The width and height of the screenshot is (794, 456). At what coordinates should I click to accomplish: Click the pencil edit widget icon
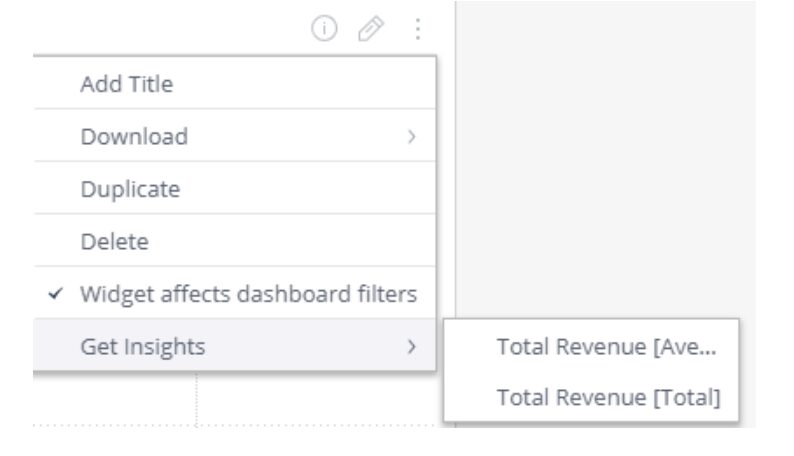pos(371,28)
